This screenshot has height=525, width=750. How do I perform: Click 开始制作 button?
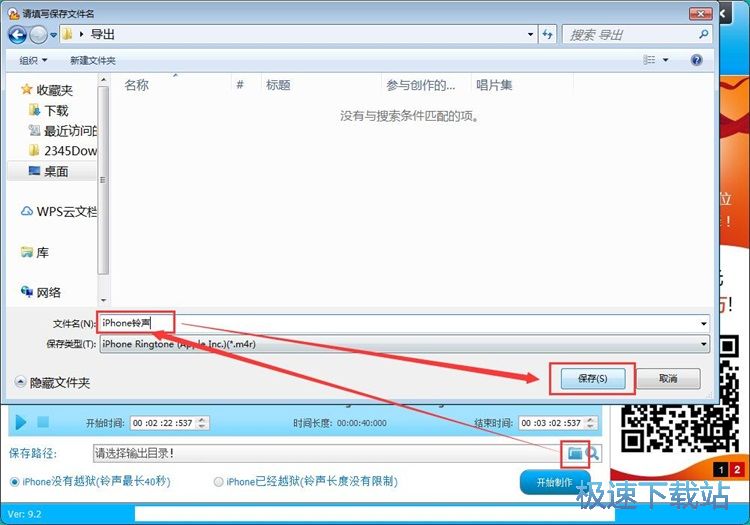point(555,482)
